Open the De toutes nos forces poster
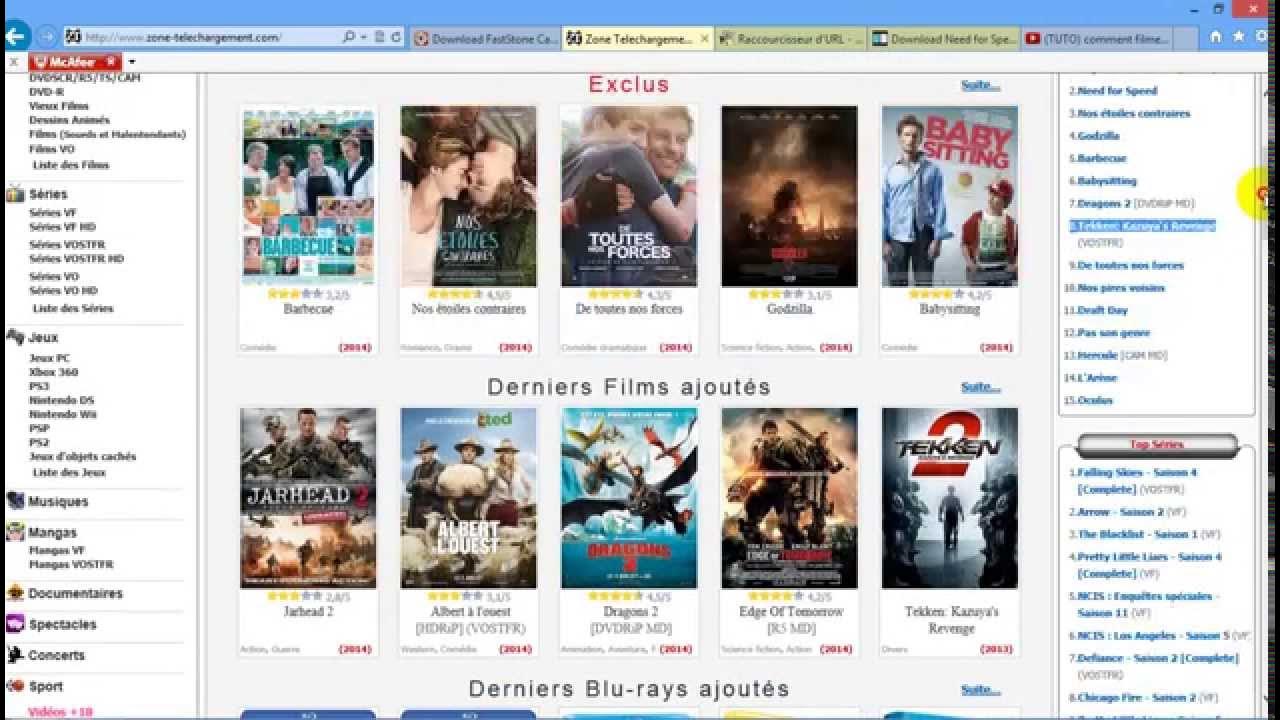1280x720 pixels. (x=629, y=196)
